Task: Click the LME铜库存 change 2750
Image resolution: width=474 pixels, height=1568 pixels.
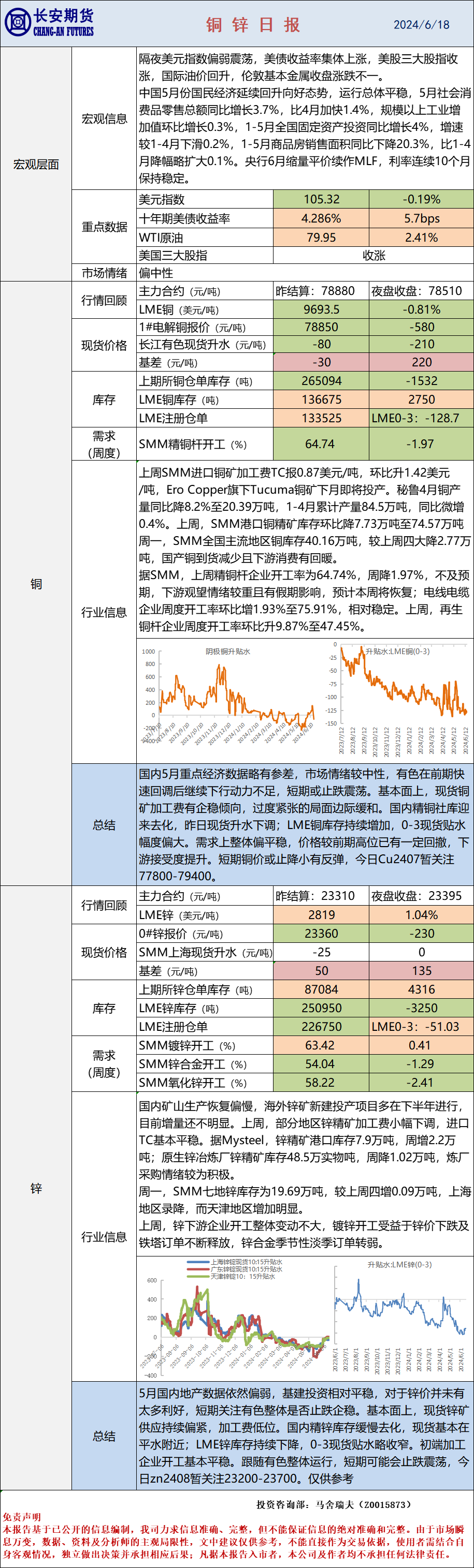Action: click(x=421, y=400)
